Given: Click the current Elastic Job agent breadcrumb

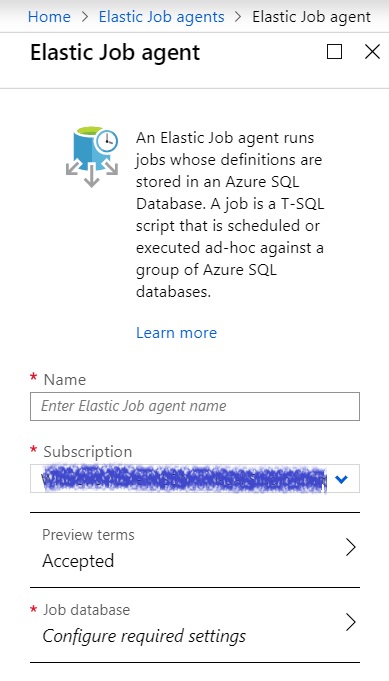Looking at the screenshot, I should click(311, 17).
